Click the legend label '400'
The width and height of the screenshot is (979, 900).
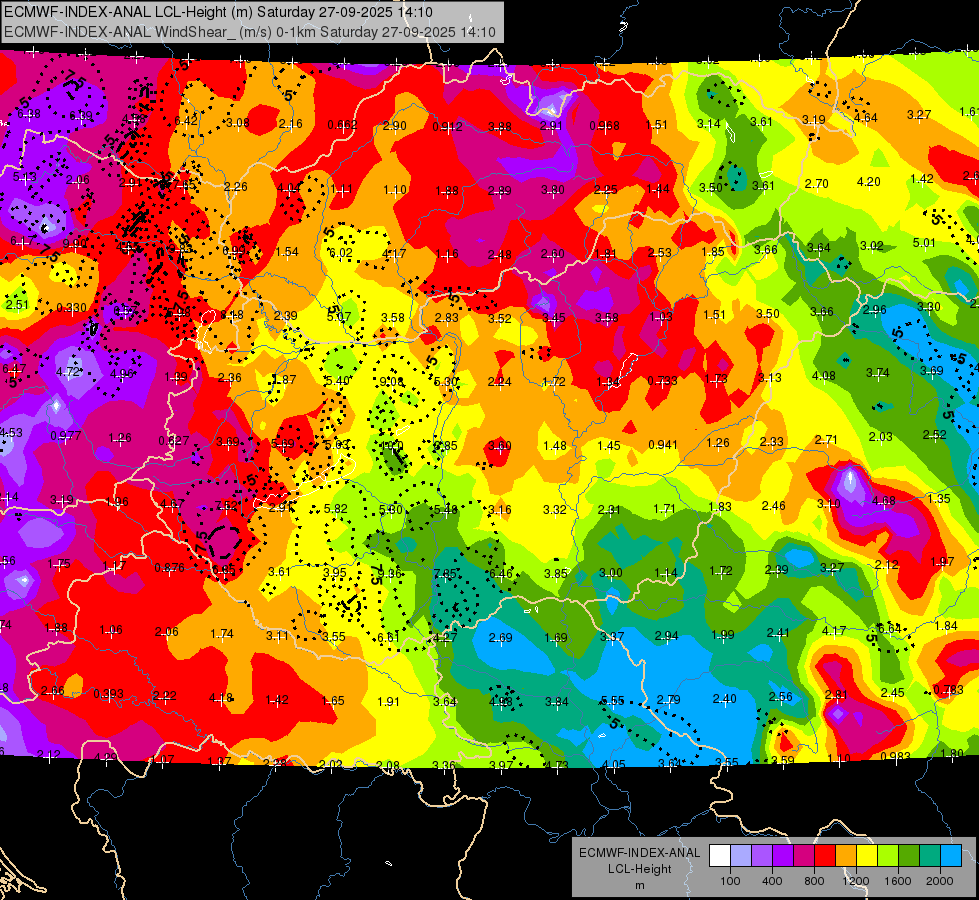coord(772,881)
